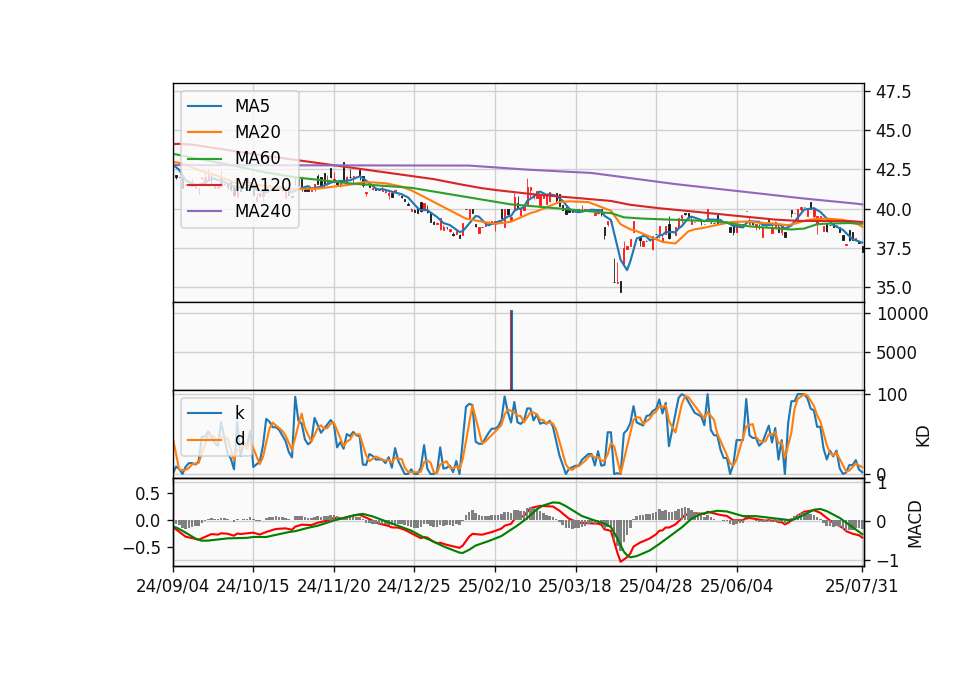Click the 24/11/20 date label
Viewport: 960px width, 690px height.
coord(334,586)
